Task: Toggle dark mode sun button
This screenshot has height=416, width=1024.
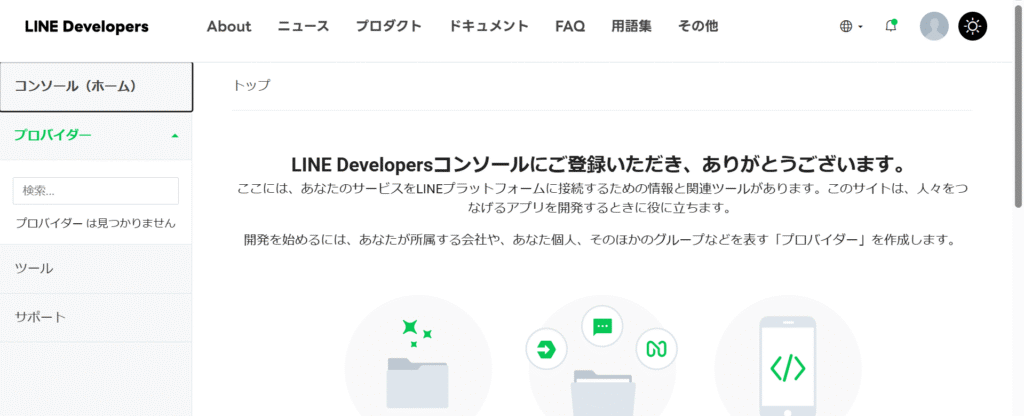Action: pos(972,26)
